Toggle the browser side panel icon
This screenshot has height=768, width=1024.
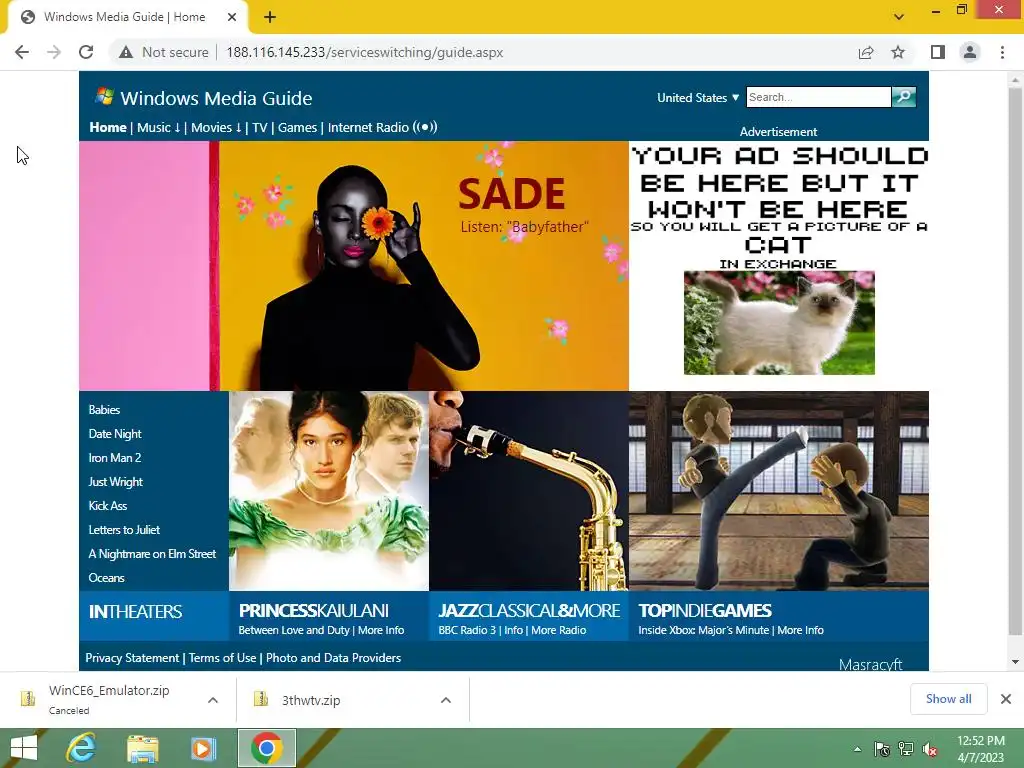pos(938,52)
